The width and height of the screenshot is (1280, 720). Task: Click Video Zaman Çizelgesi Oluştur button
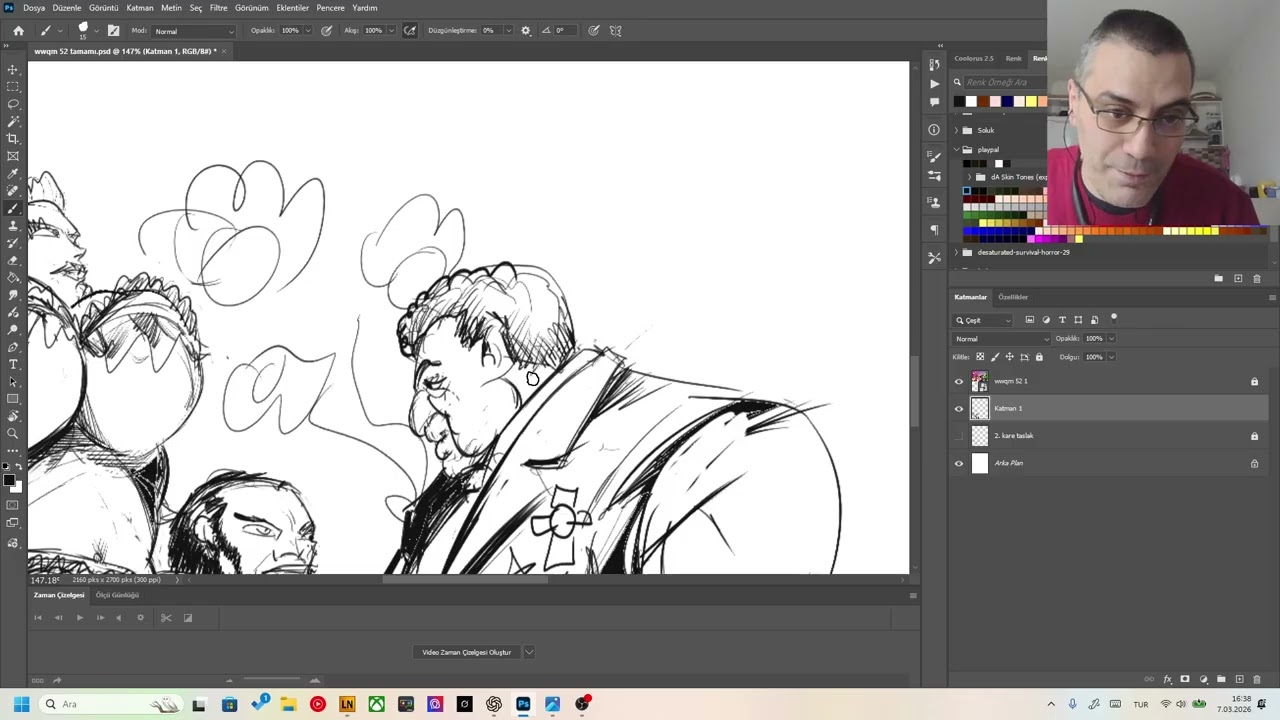coord(466,652)
